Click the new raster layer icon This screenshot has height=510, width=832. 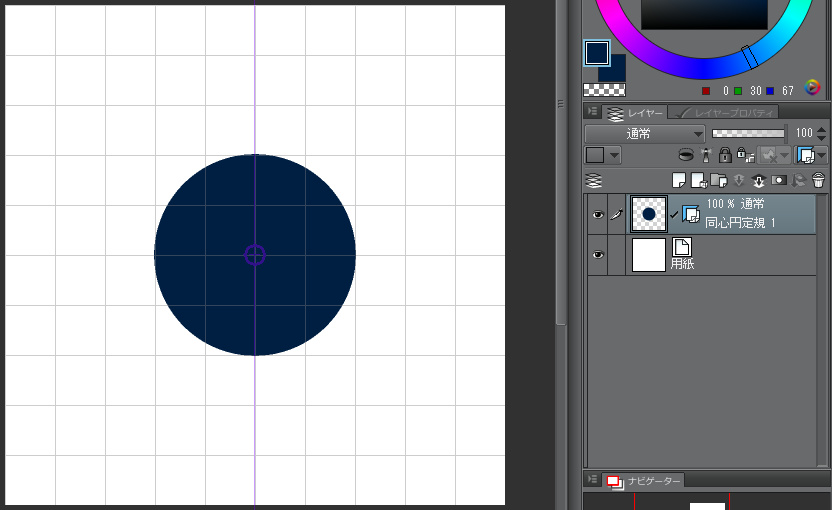tap(680, 181)
